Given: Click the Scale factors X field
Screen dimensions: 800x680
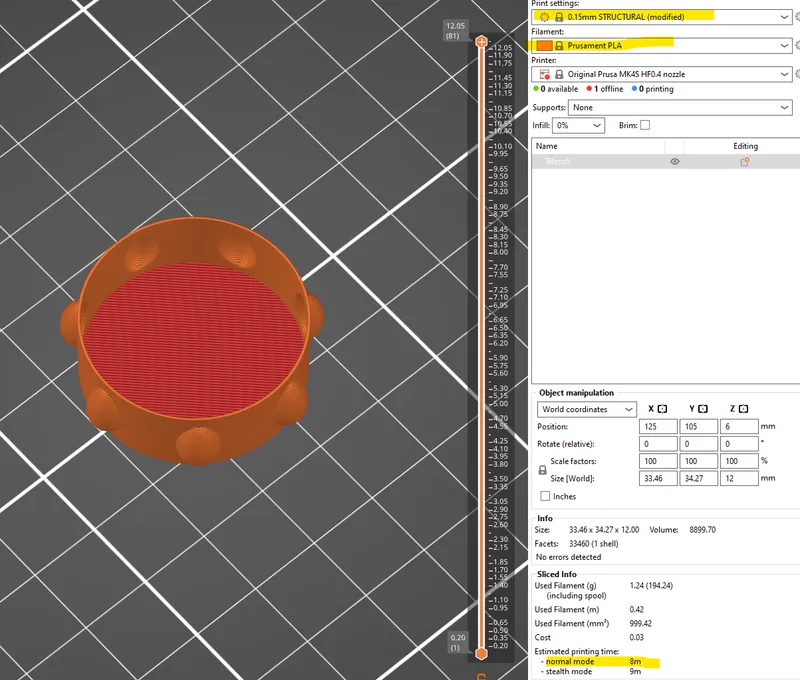Looking at the screenshot, I should point(658,461).
